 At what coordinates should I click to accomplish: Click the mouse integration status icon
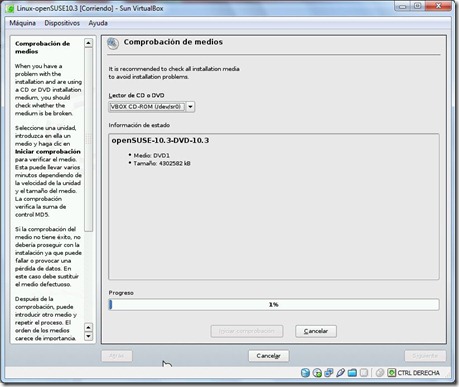(380, 373)
